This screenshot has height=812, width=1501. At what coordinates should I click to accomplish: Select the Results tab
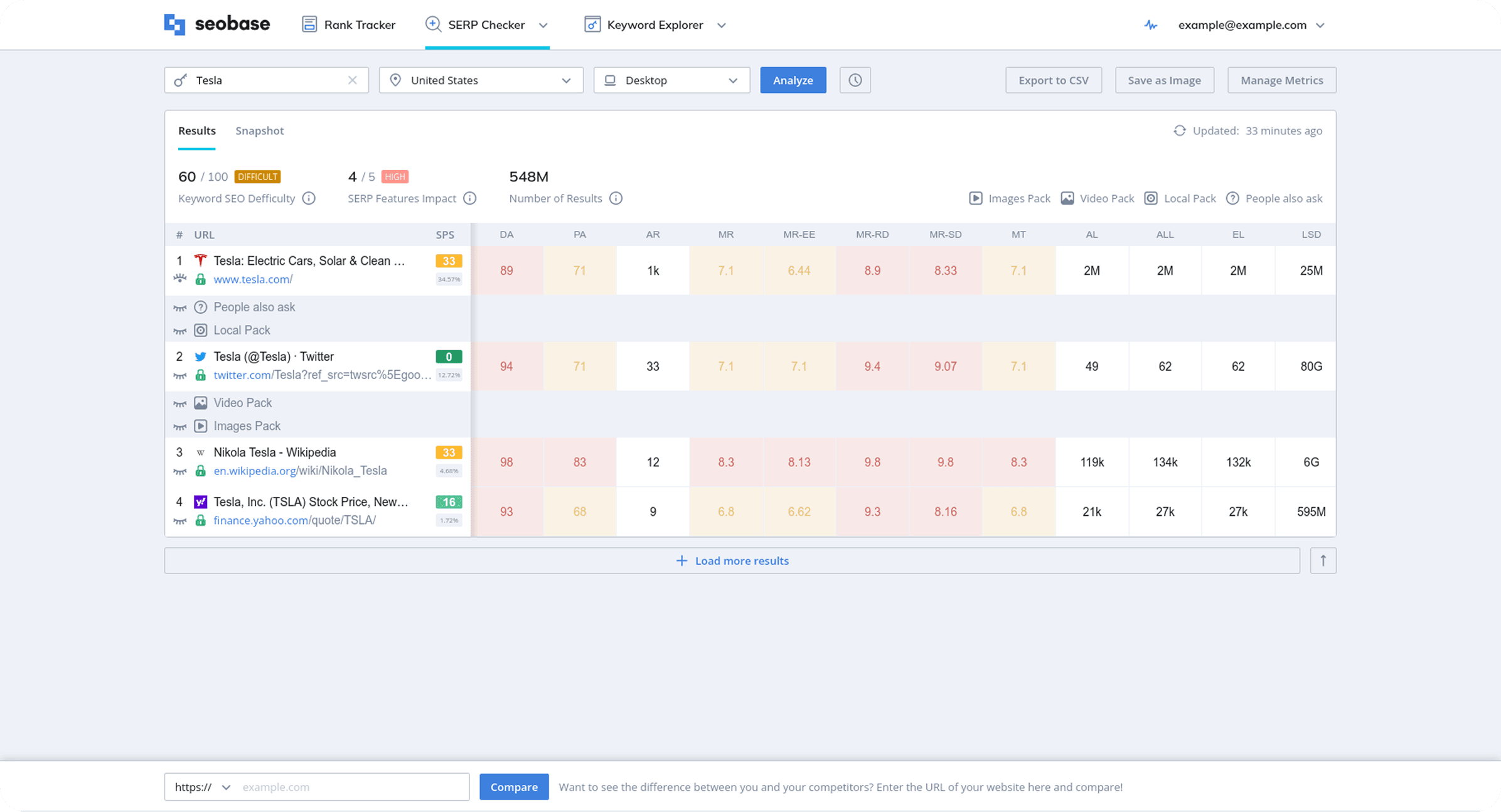[197, 131]
